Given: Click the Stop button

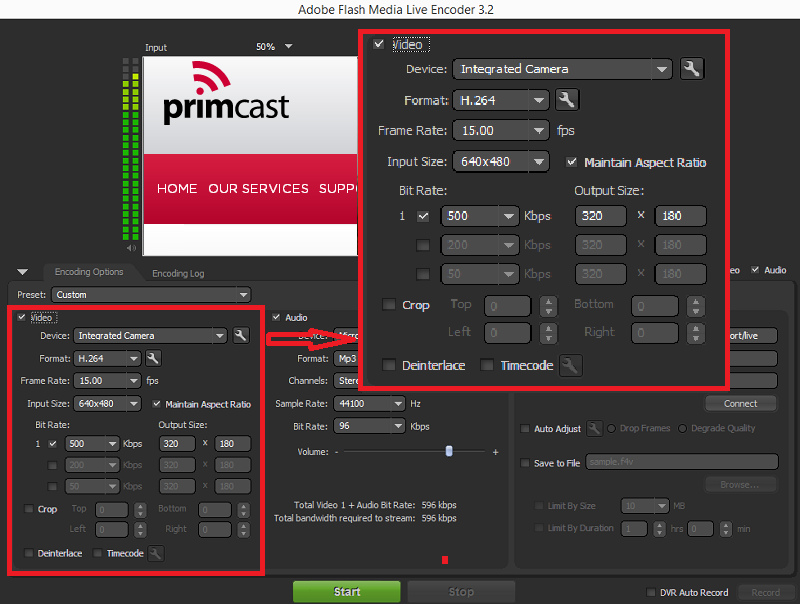Looking at the screenshot, I should tap(461, 592).
